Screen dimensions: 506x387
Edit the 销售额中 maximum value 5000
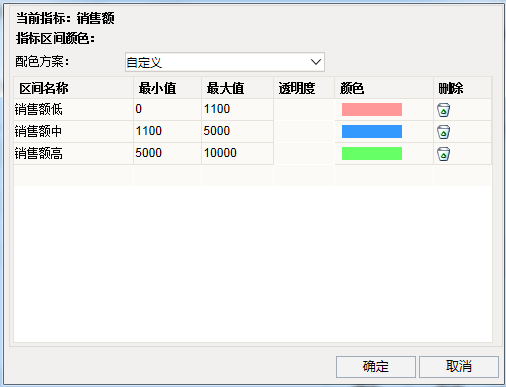click(x=237, y=131)
